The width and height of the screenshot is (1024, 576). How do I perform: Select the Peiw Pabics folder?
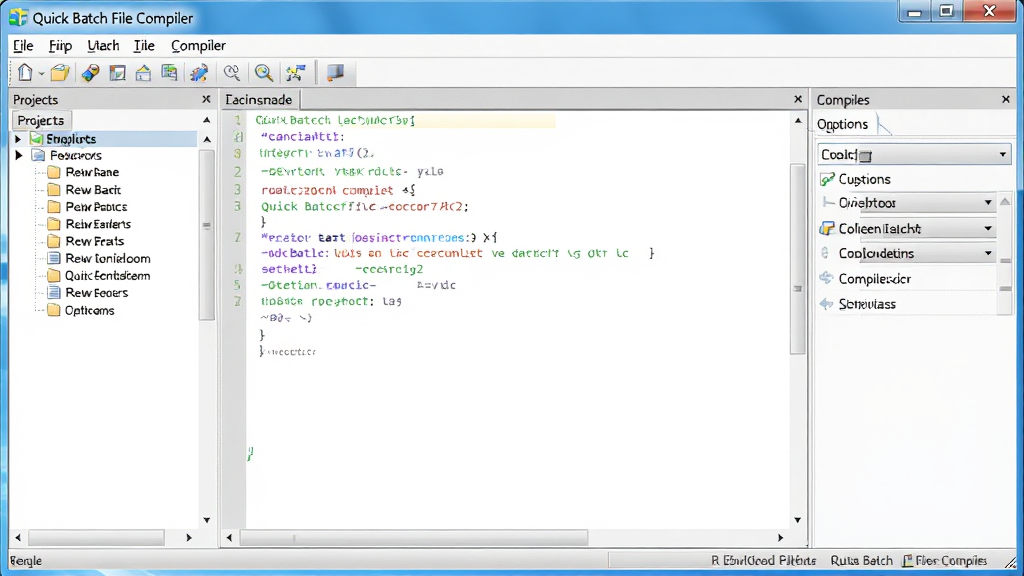[96, 207]
